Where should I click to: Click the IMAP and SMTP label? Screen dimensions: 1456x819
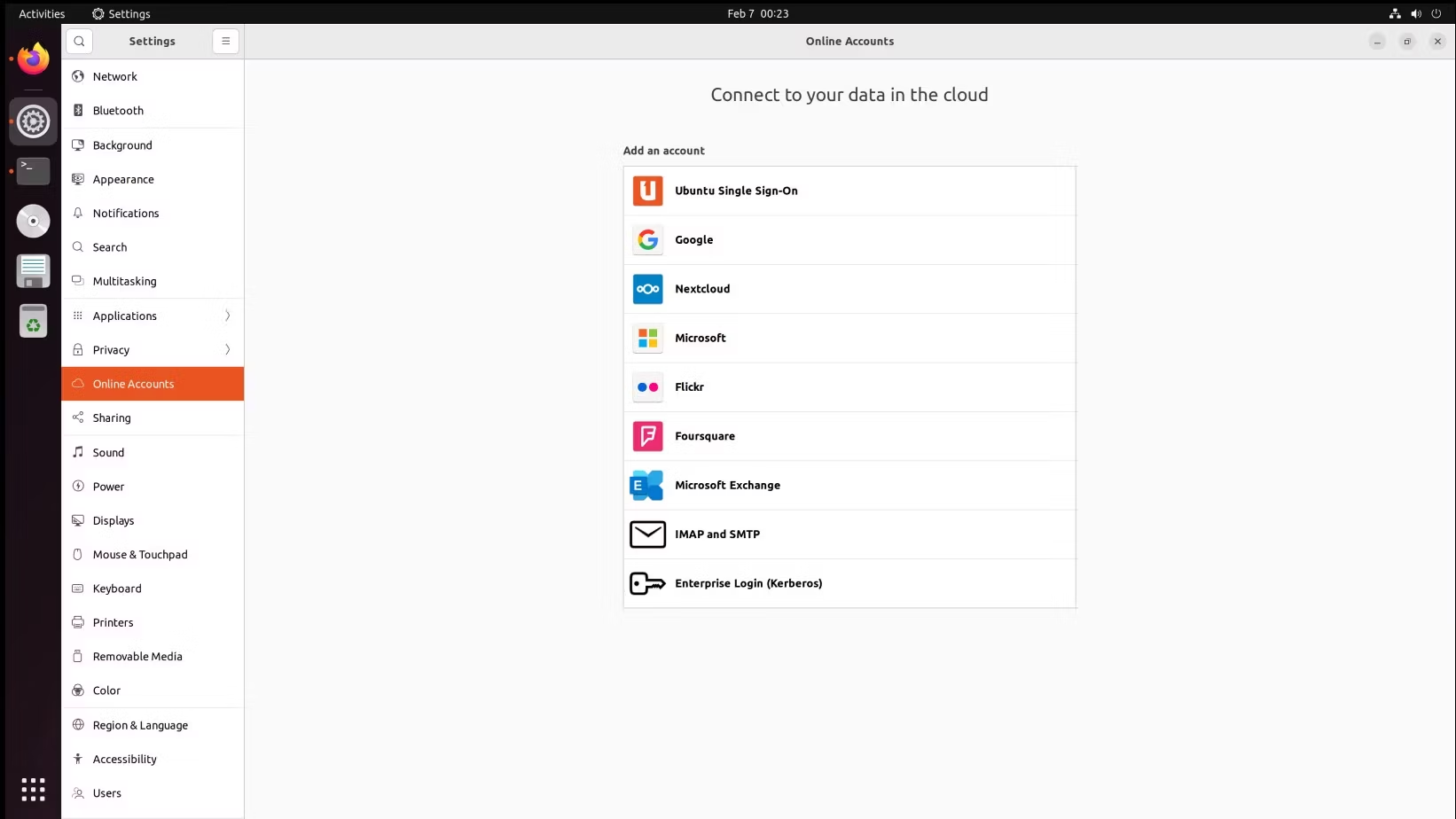(717, 534)
